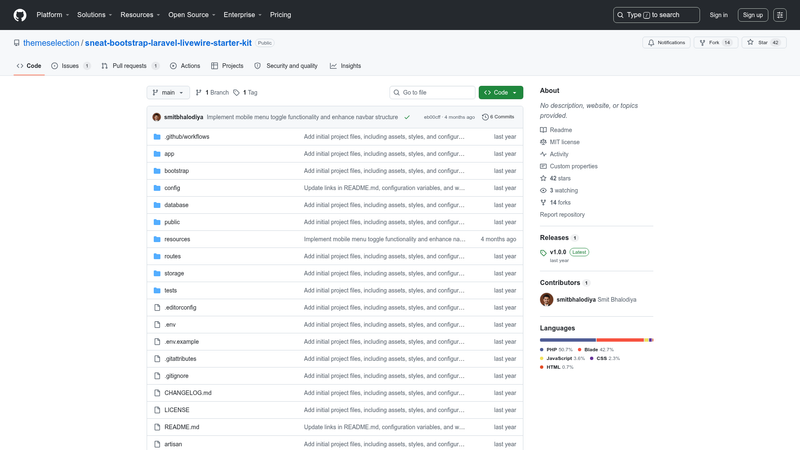Open the themeselection owner link
Screen dimensions: 800x450
click(51, 43)
